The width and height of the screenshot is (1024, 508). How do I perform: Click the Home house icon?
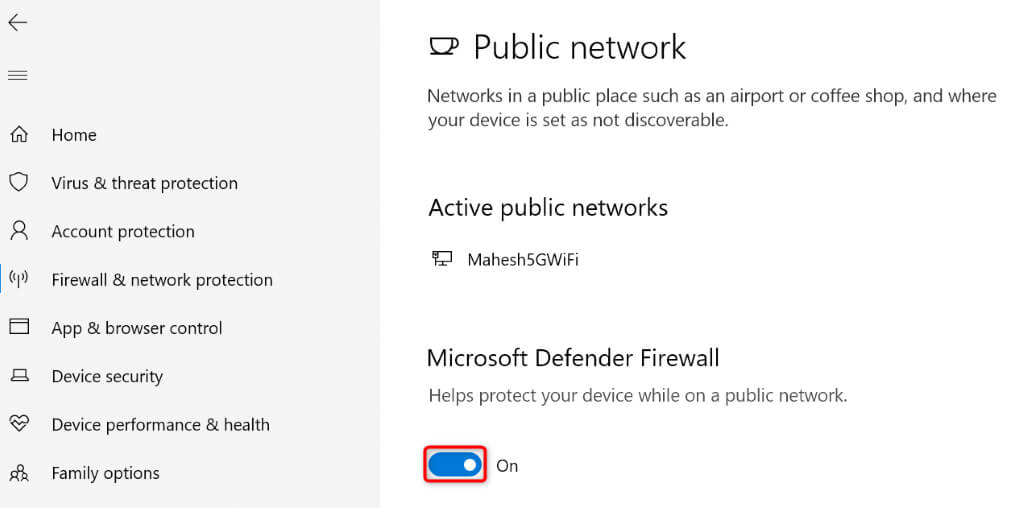(19, 134)
